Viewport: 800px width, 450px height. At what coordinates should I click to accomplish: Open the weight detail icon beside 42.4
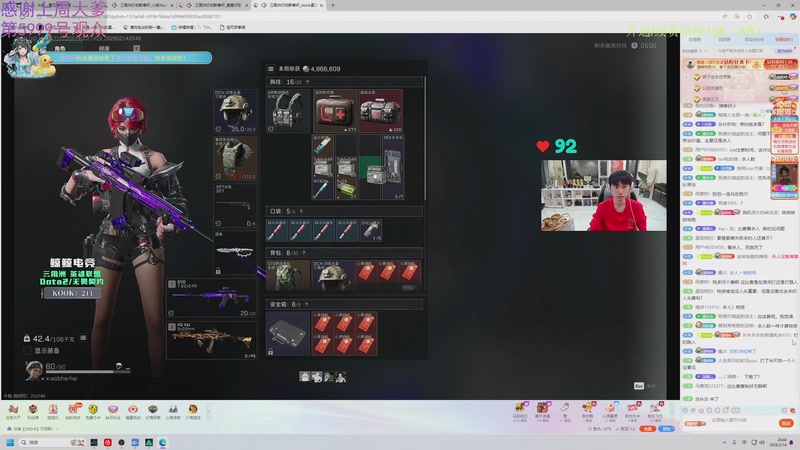[x=83, y=338]
